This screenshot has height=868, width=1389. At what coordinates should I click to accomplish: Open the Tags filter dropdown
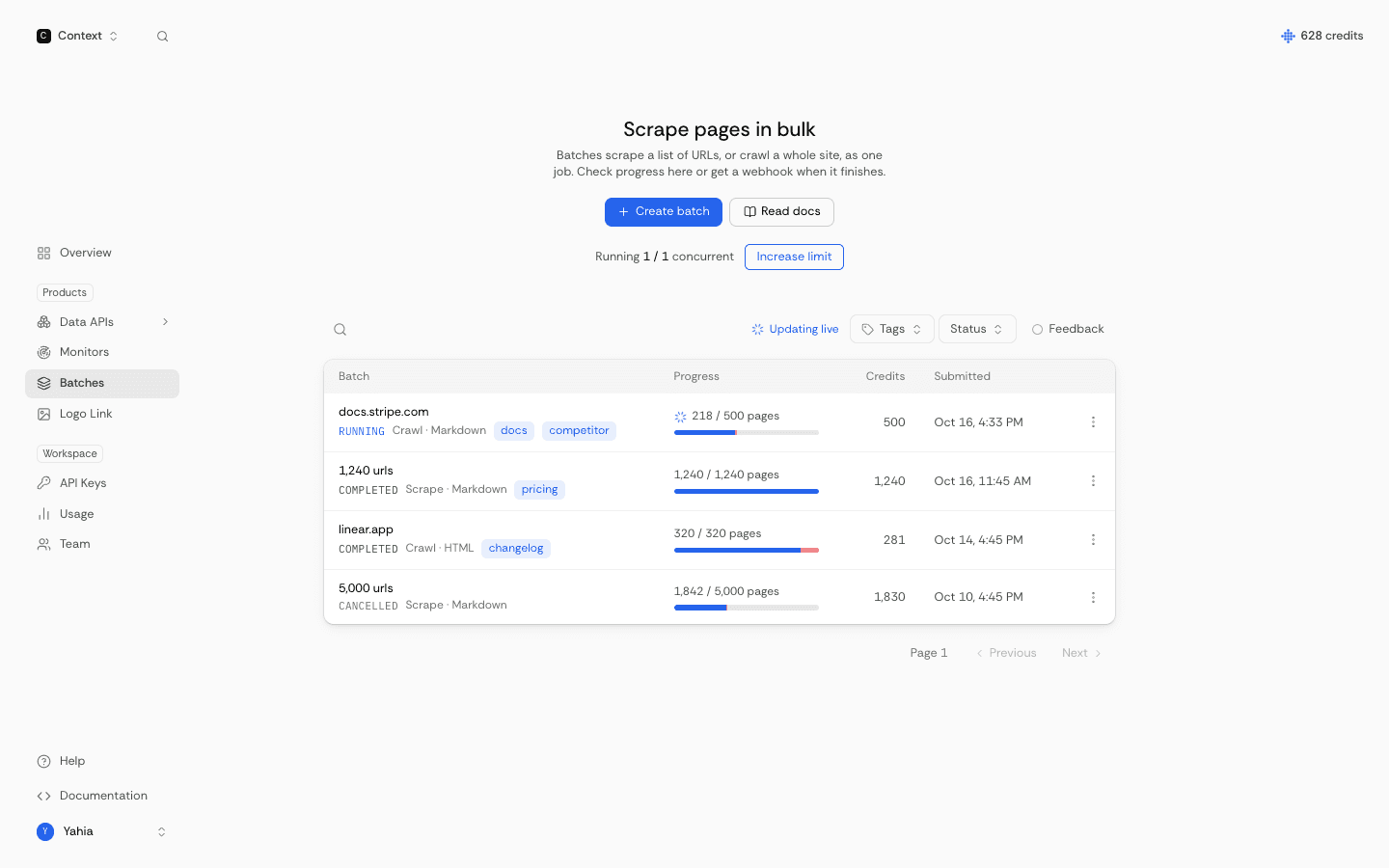892,329
